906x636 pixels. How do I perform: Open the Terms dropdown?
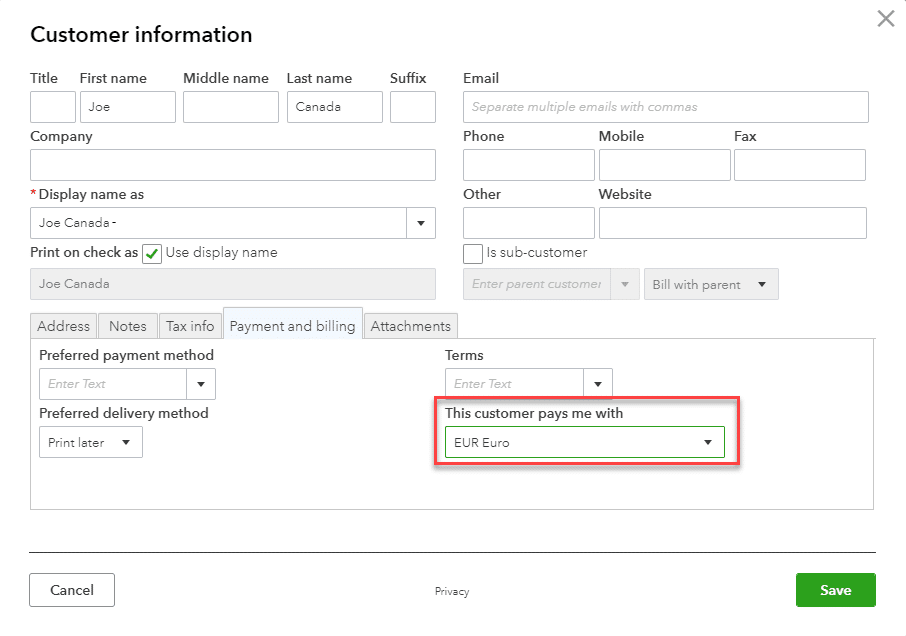click(x=598, y=383)
